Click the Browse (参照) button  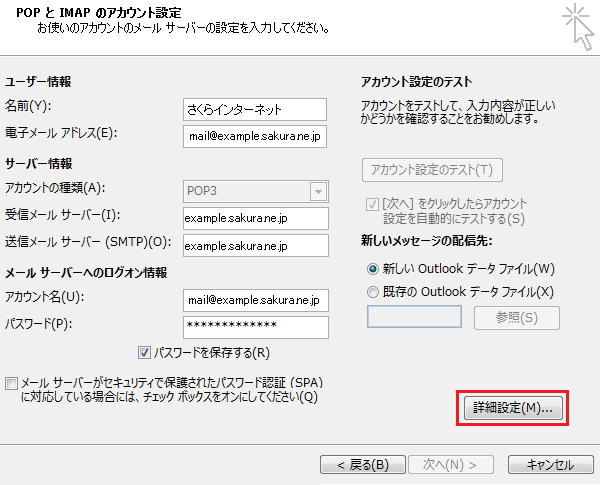(516, 318)
